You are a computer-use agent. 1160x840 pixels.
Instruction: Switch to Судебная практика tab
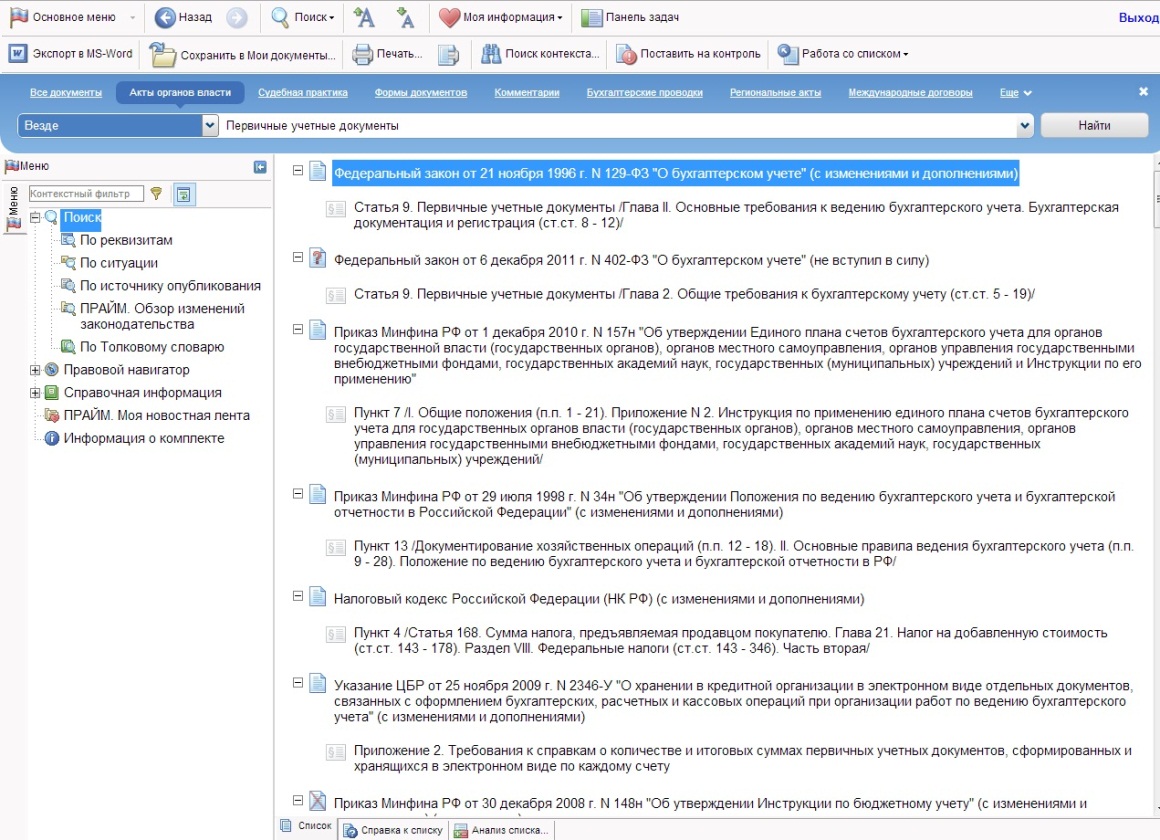[x=303, y=93]
